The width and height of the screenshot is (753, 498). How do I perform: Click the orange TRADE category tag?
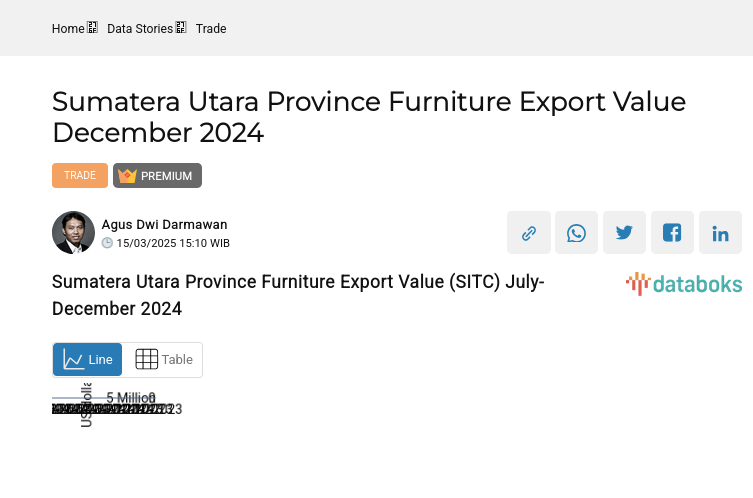[80, 176]
